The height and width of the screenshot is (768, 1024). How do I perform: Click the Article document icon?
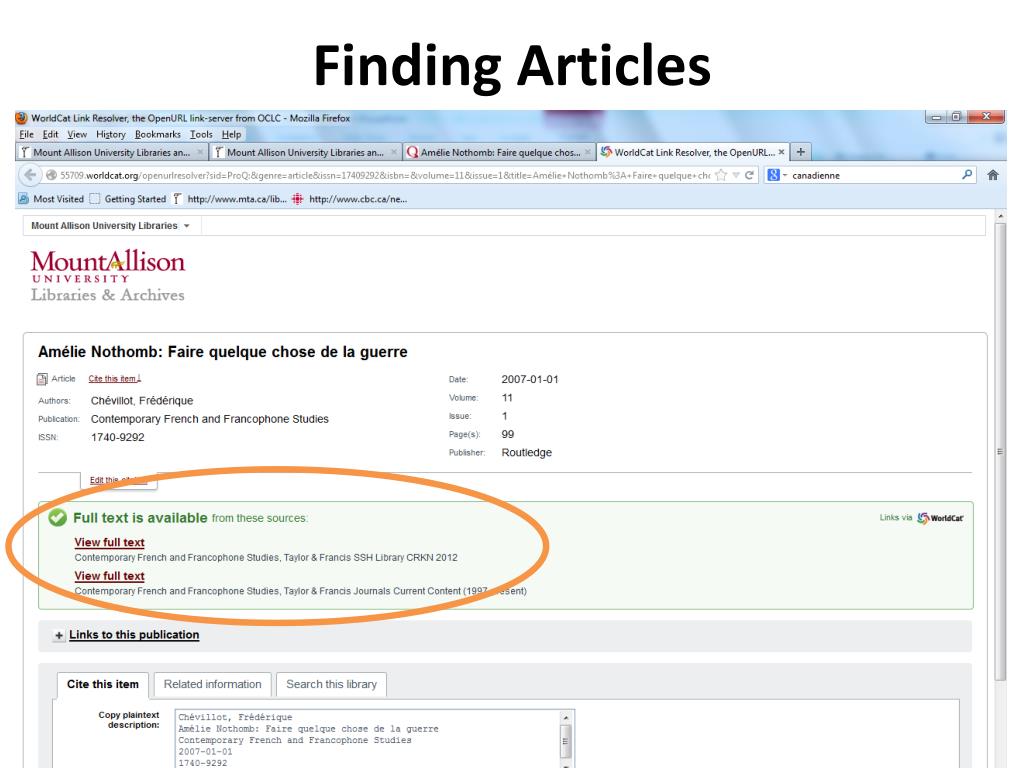pos(42,379)
